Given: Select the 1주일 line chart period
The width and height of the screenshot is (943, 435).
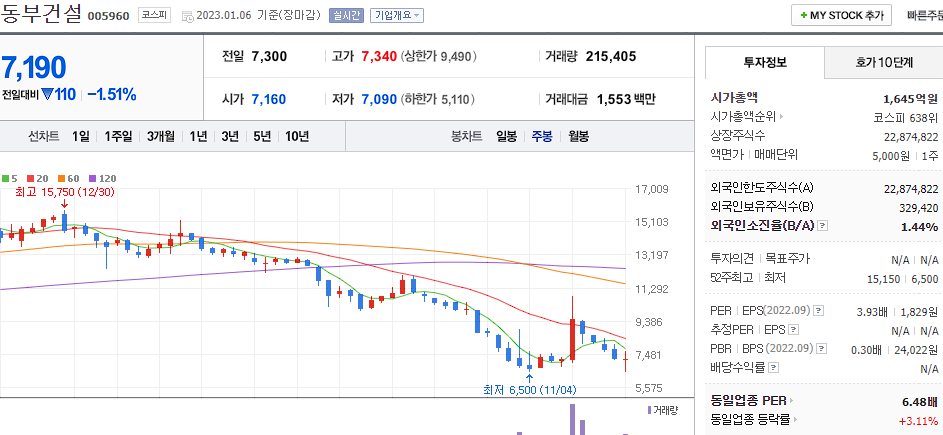Looking at the screenshot, I should click(x=118, y=137).
